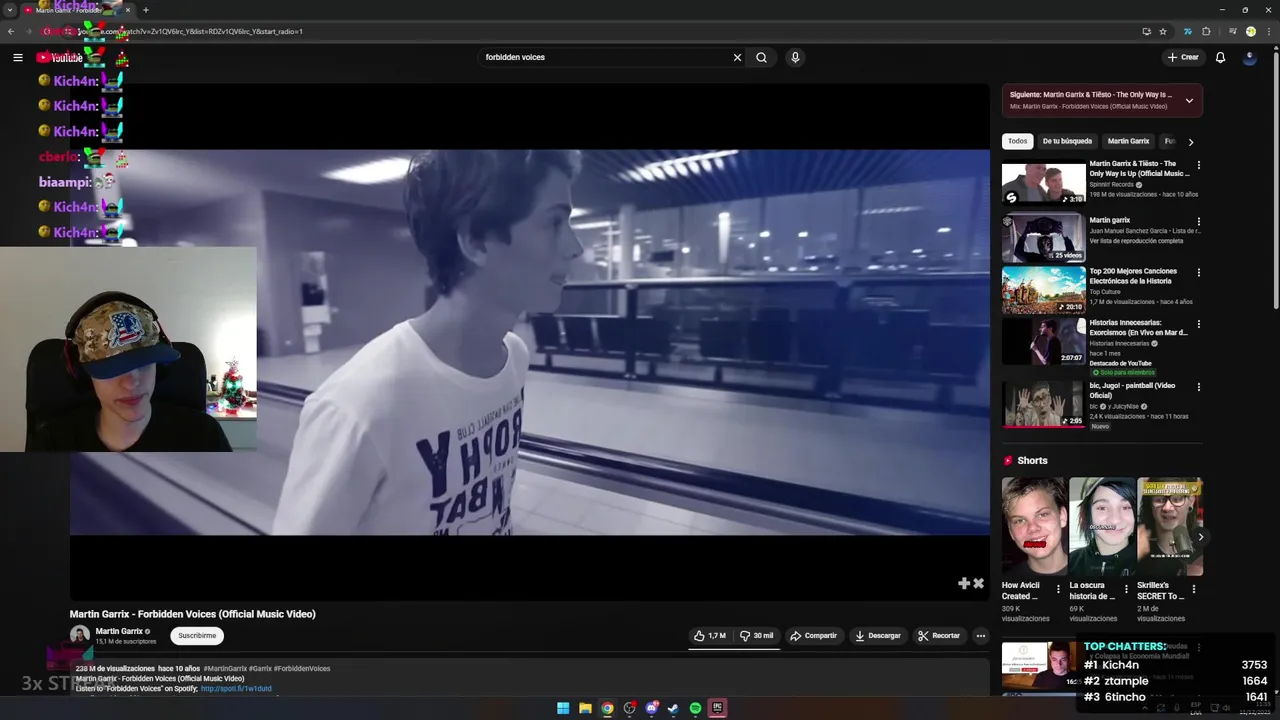
Task: Open the Martin Garrix channel name link
Action: click(x=119, y=632)
